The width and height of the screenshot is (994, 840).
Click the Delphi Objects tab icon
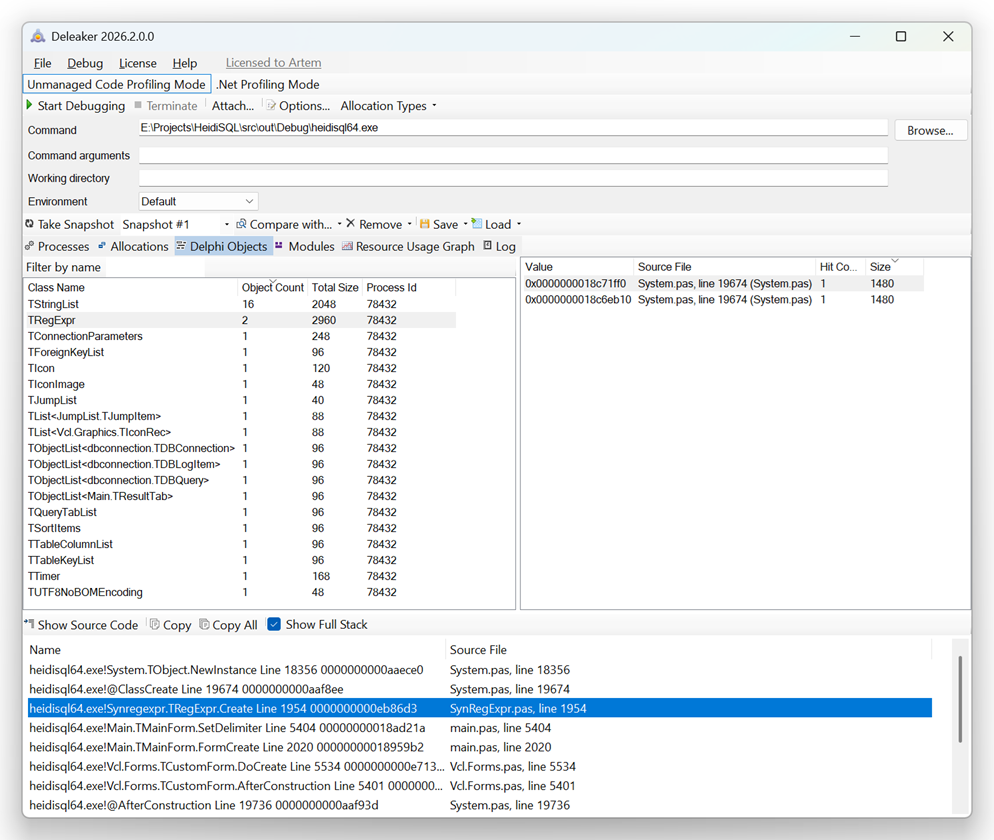click(x=181, y=246)
